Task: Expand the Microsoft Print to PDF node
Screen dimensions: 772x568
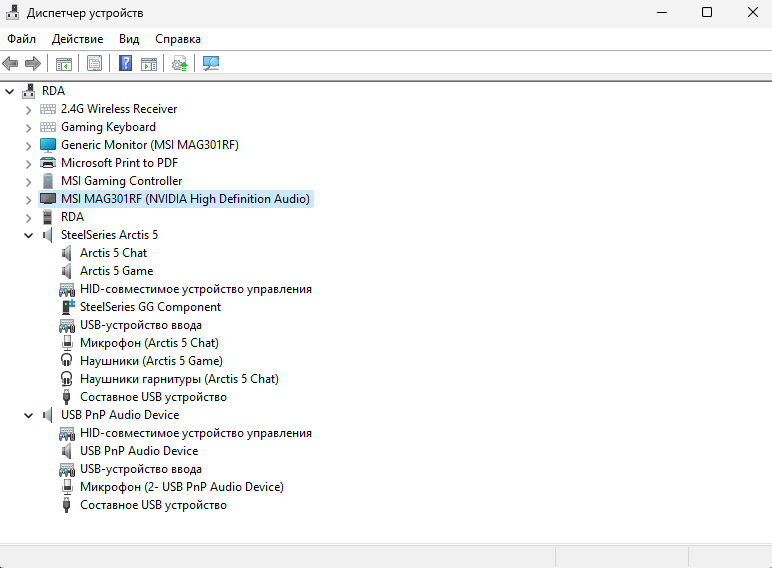Action: coord(29,163)
